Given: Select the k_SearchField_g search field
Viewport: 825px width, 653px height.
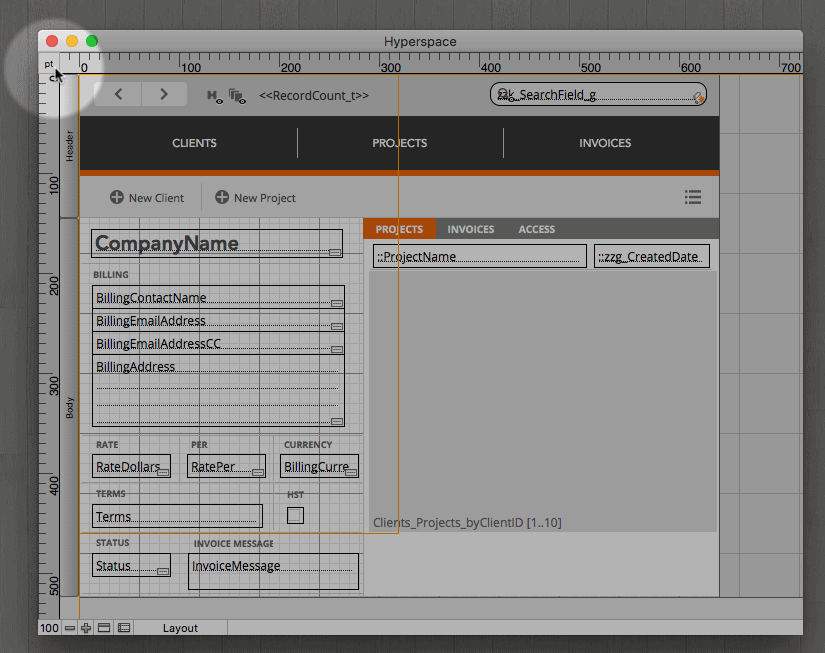Looking at the screenshot, I should [x=598, y=94].
